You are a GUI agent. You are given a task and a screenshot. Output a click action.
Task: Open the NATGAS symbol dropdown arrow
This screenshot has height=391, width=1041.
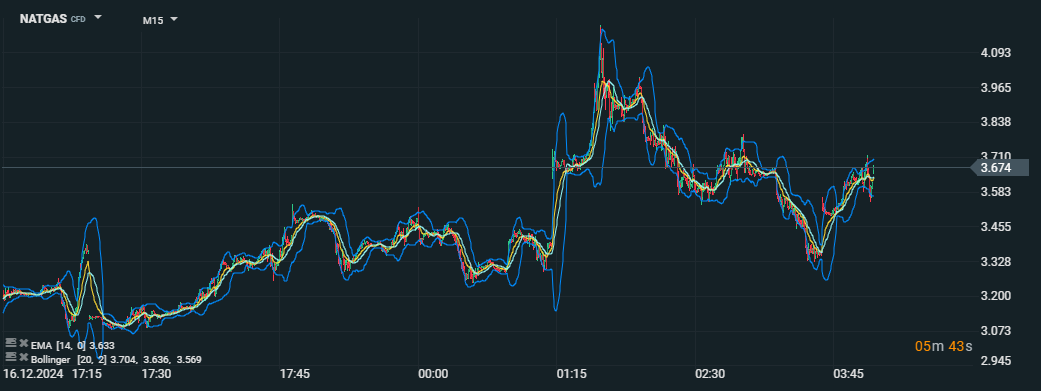(98, 18)
